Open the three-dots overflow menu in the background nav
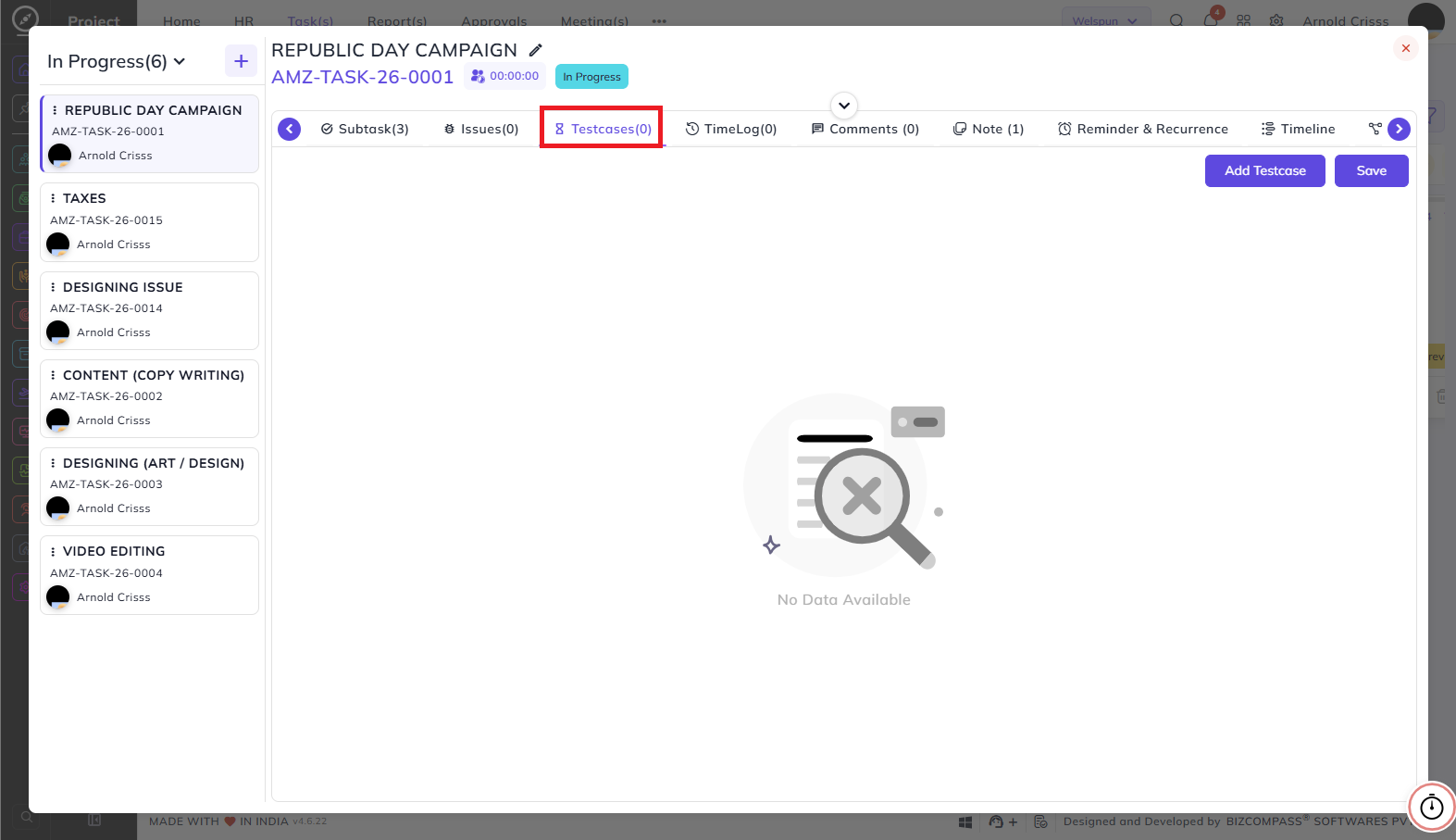The image size is (1456, 840). (x=659, y=21)
